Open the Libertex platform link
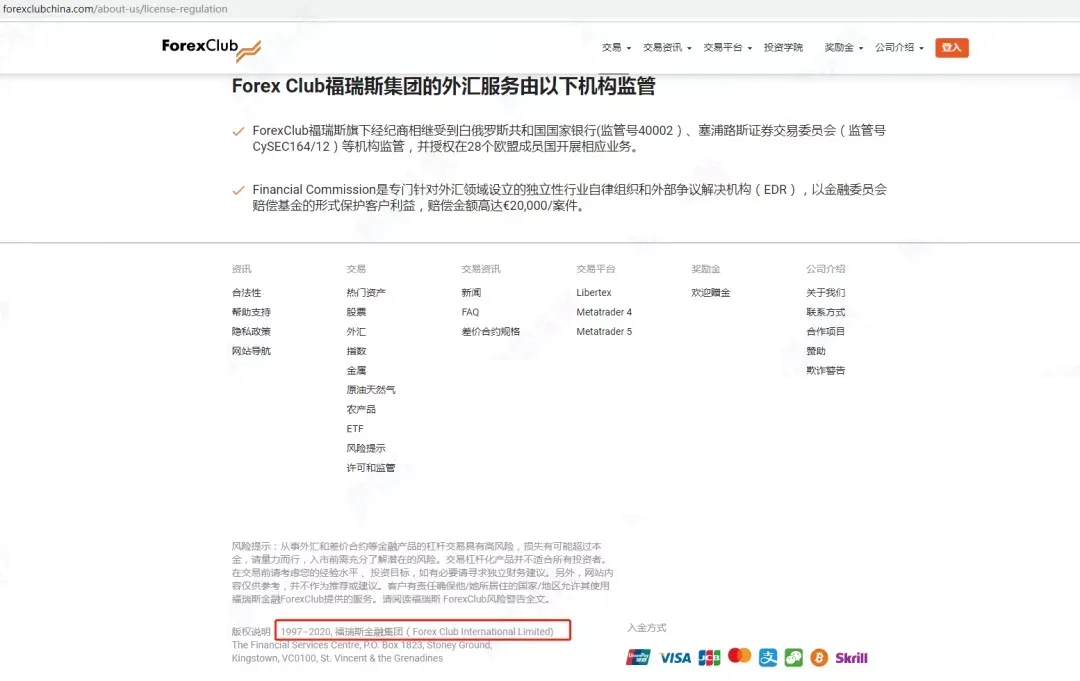This screenshot has width=1080, height=681. pos(594,293)
